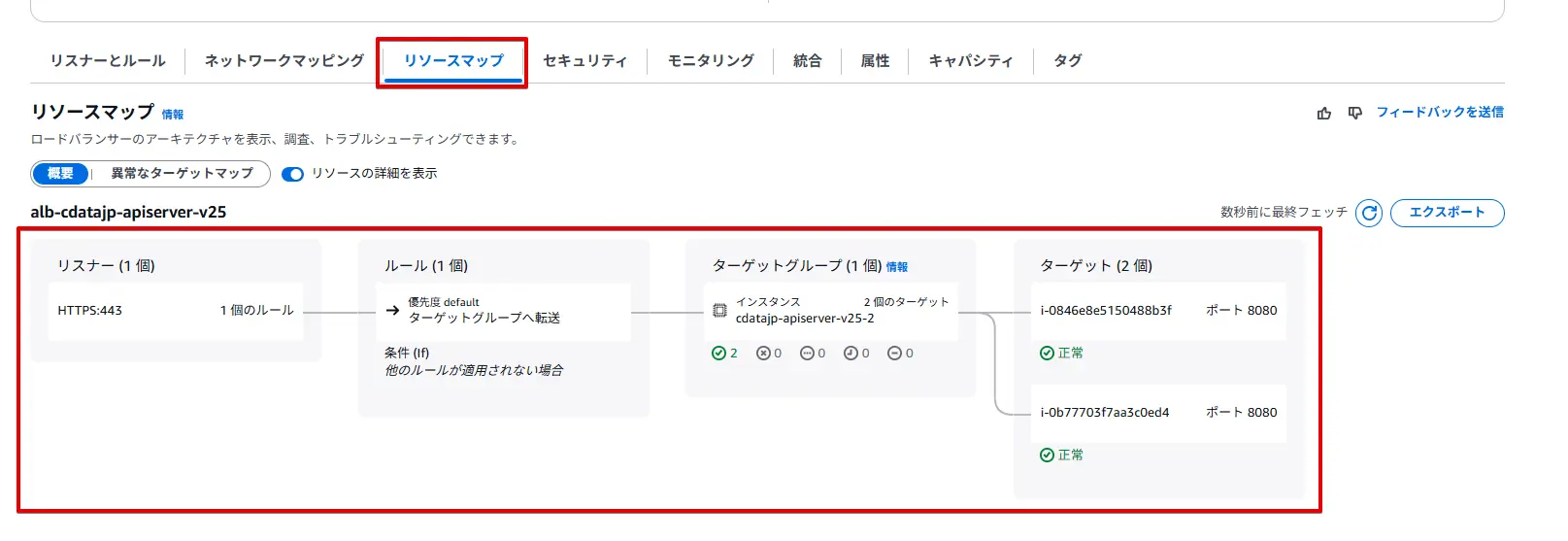Click the unhealthy targets count icon
The width and height of the screenshot is (1568, 541).
pyautogui.click(x=763, y=354)
